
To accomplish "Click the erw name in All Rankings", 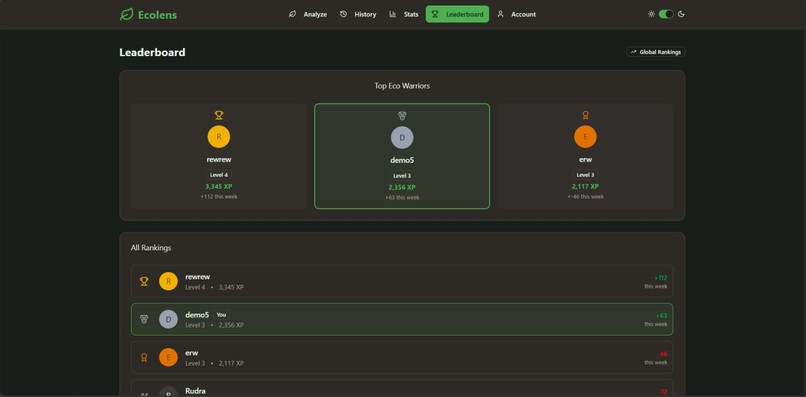I will (x=192, y=353).
